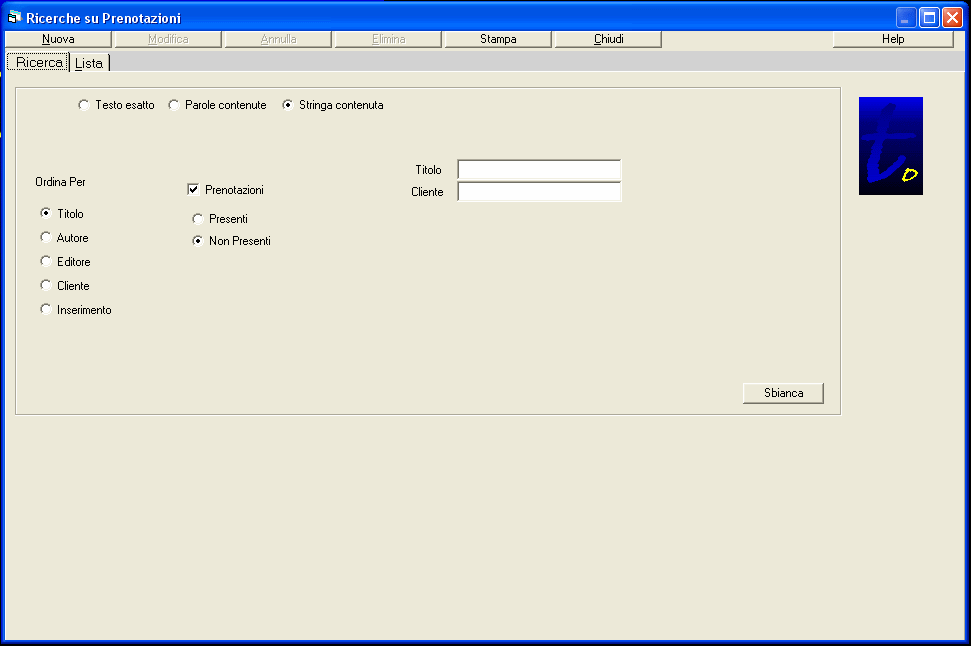Select the Ricerca tab

tap(38, 63)
